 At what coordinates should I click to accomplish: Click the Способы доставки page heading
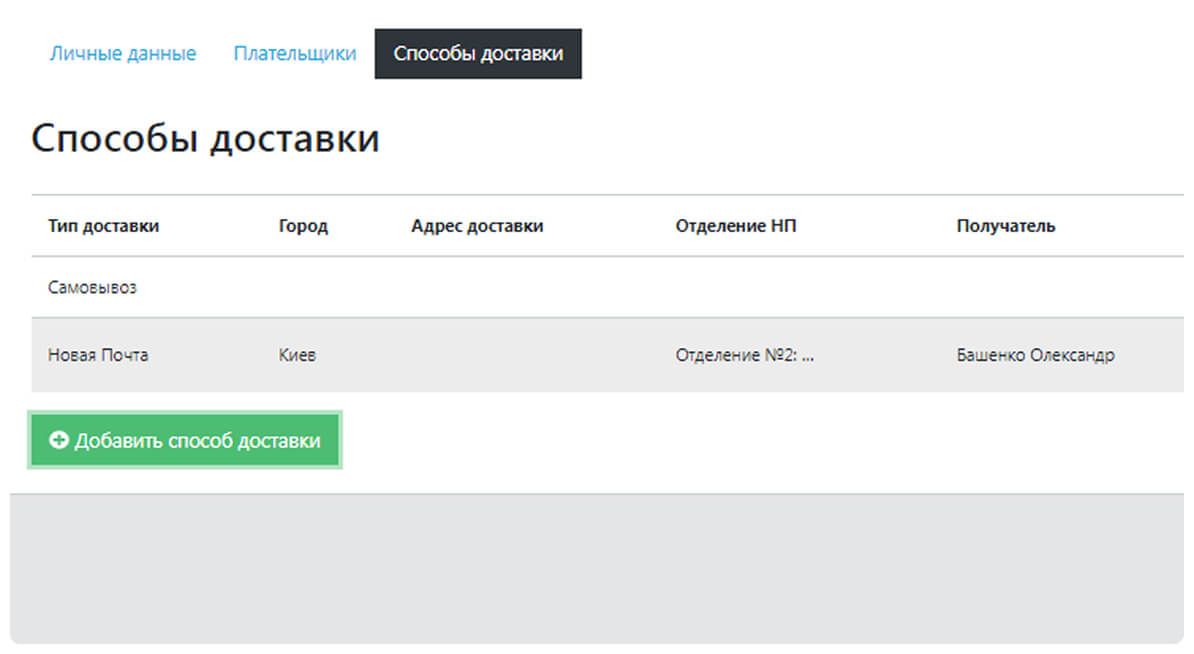[205, 139]
